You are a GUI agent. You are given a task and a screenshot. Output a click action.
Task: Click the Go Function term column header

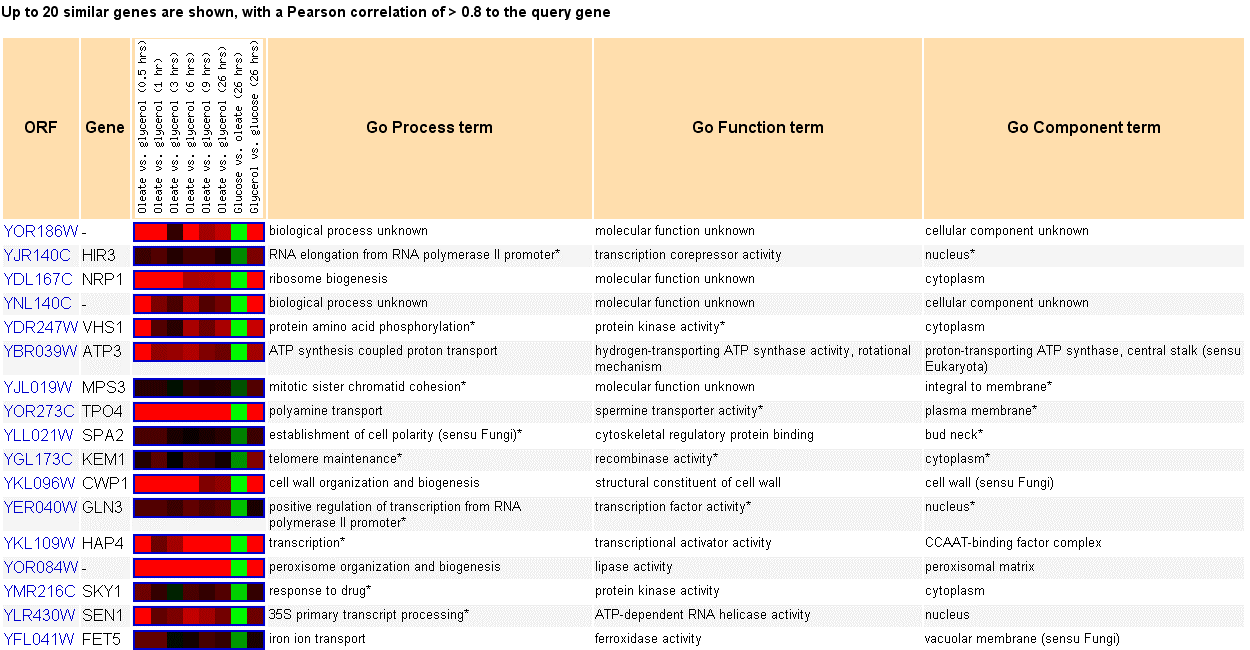coord(757,127)
